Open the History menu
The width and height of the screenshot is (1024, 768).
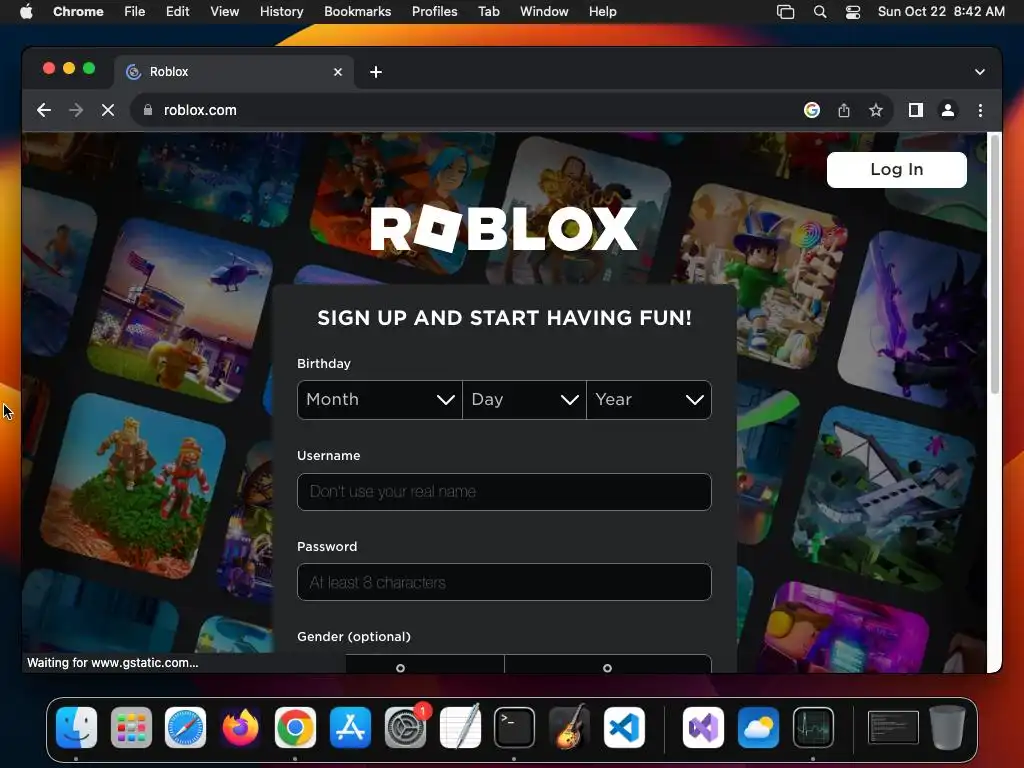[x=281, y=12]
